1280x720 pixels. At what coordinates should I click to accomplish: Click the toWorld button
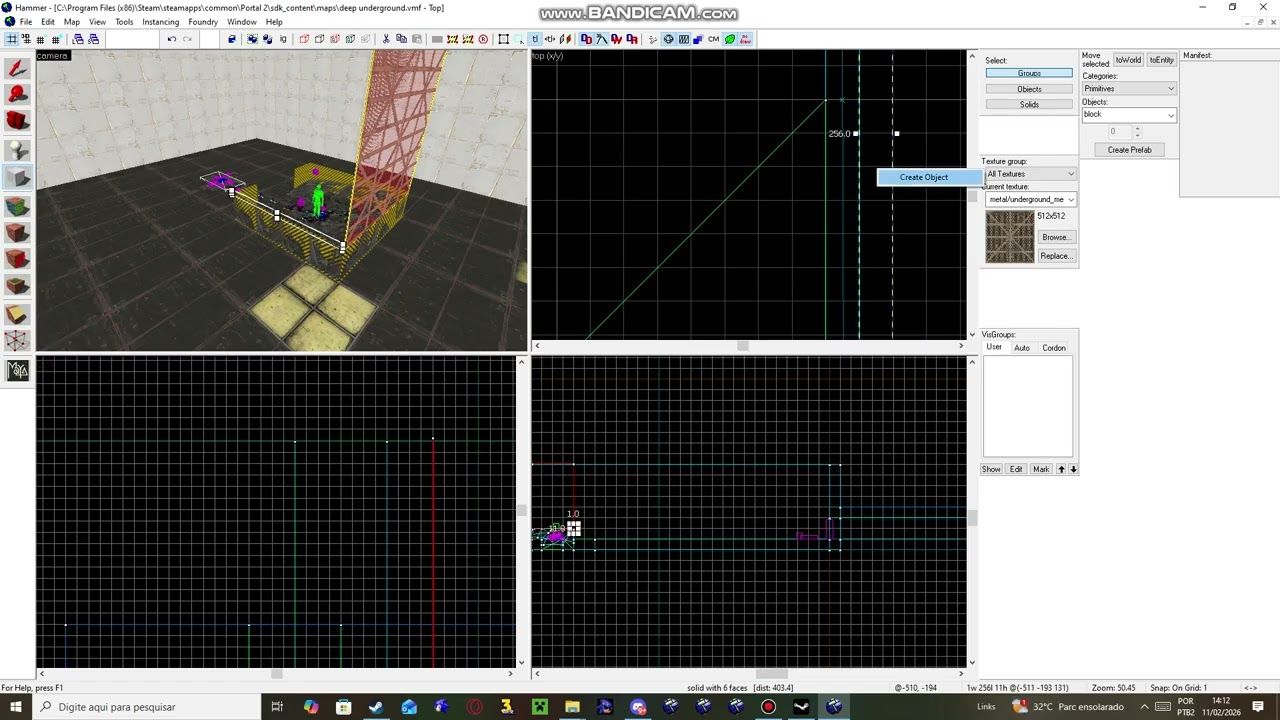1128,60
